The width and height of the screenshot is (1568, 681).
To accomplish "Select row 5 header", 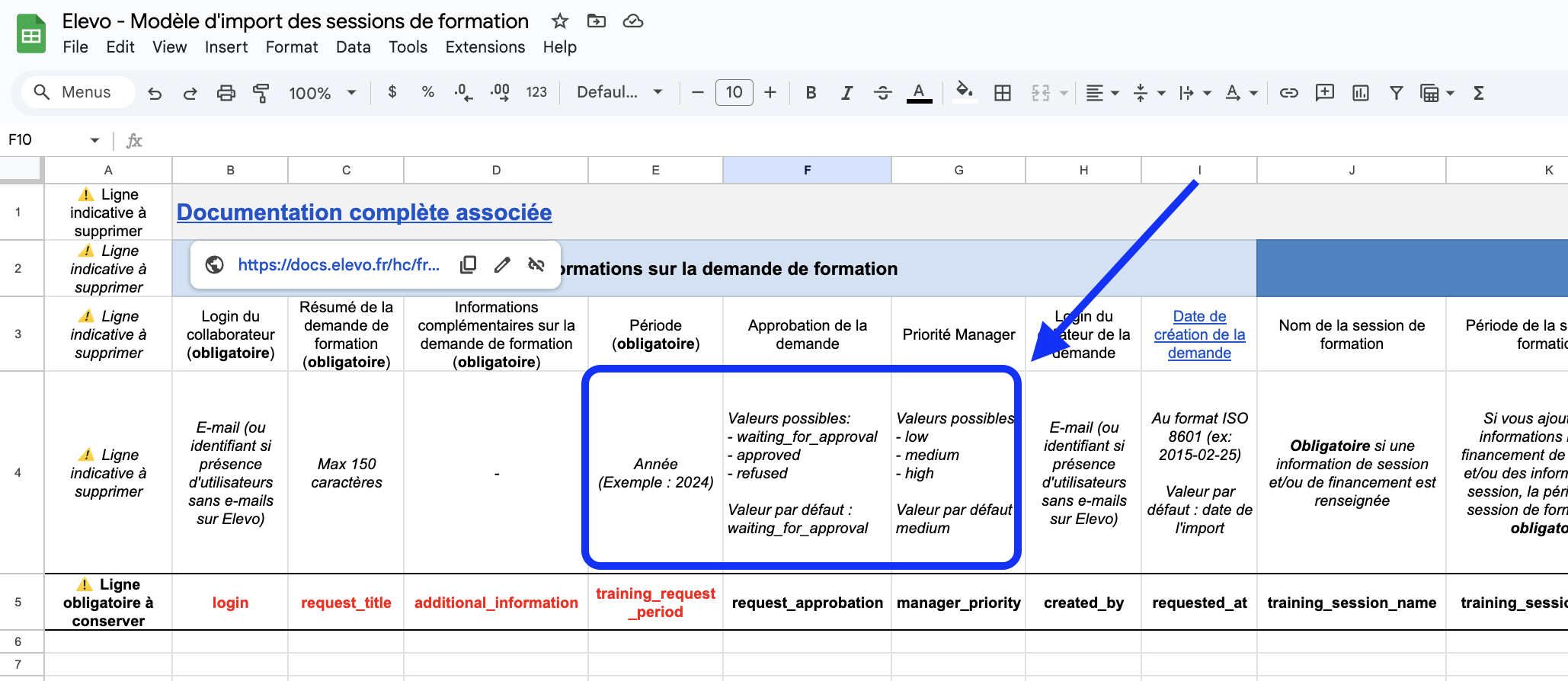I will (x=18, y=602).
